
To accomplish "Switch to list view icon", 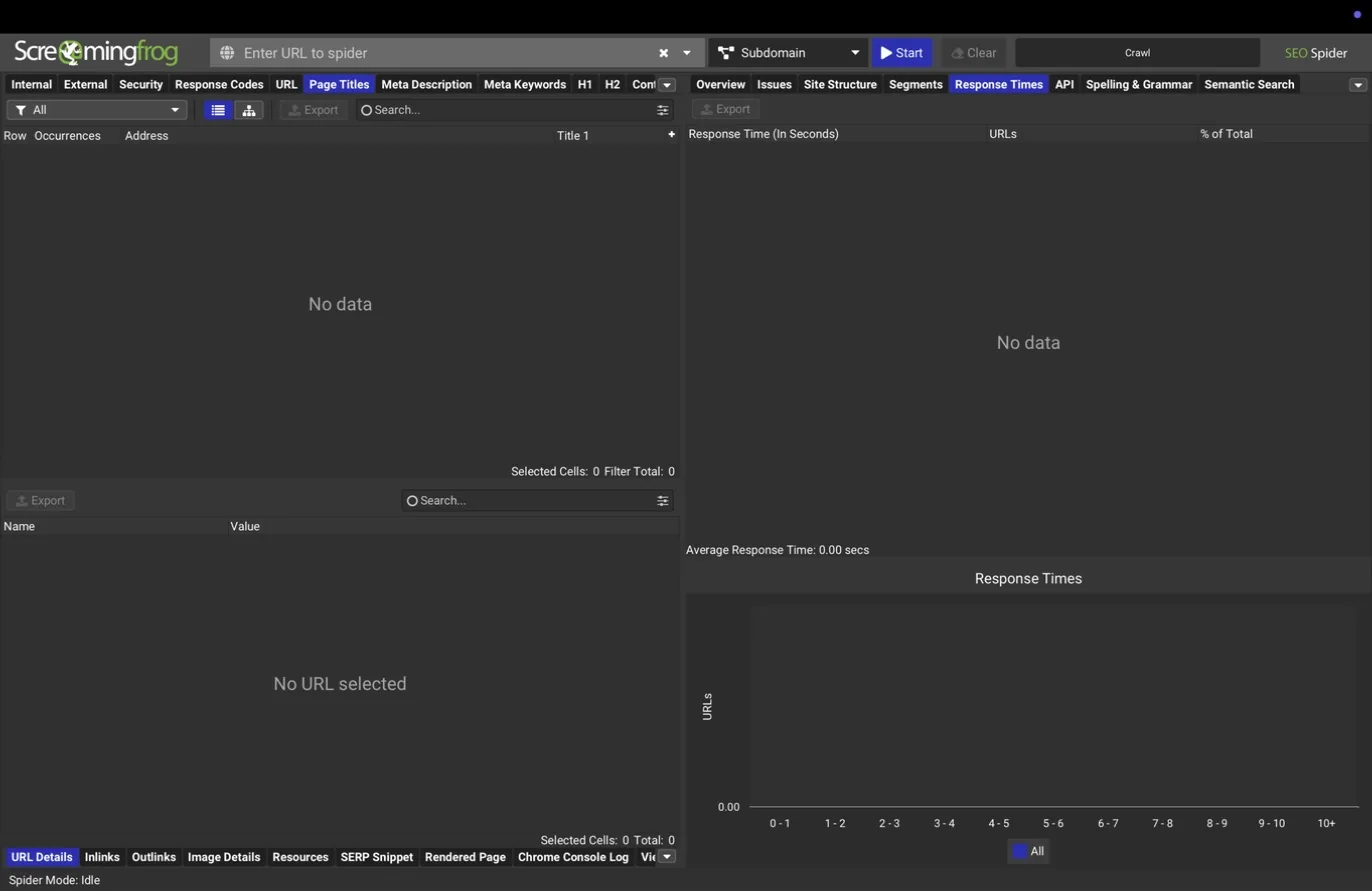I will pos(218,110).
